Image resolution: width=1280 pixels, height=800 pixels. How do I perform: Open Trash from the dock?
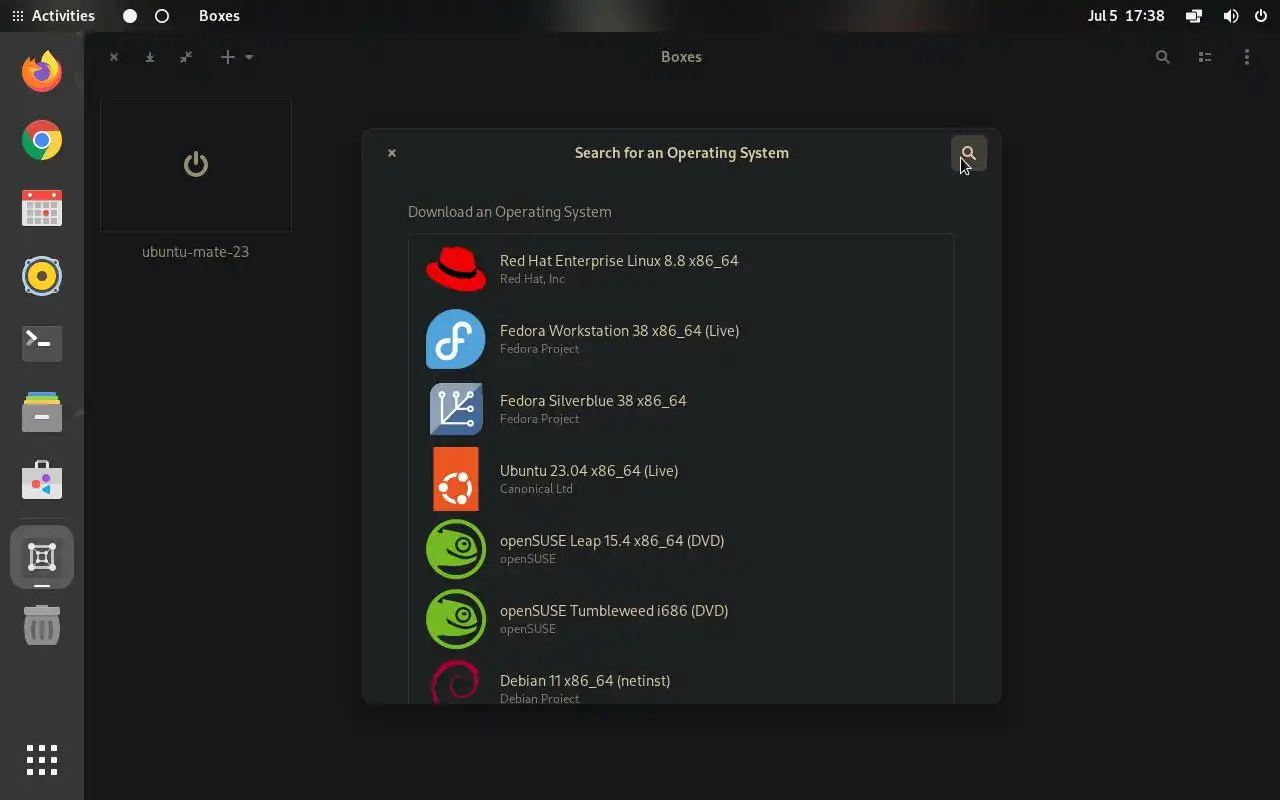tap(42, 625)
